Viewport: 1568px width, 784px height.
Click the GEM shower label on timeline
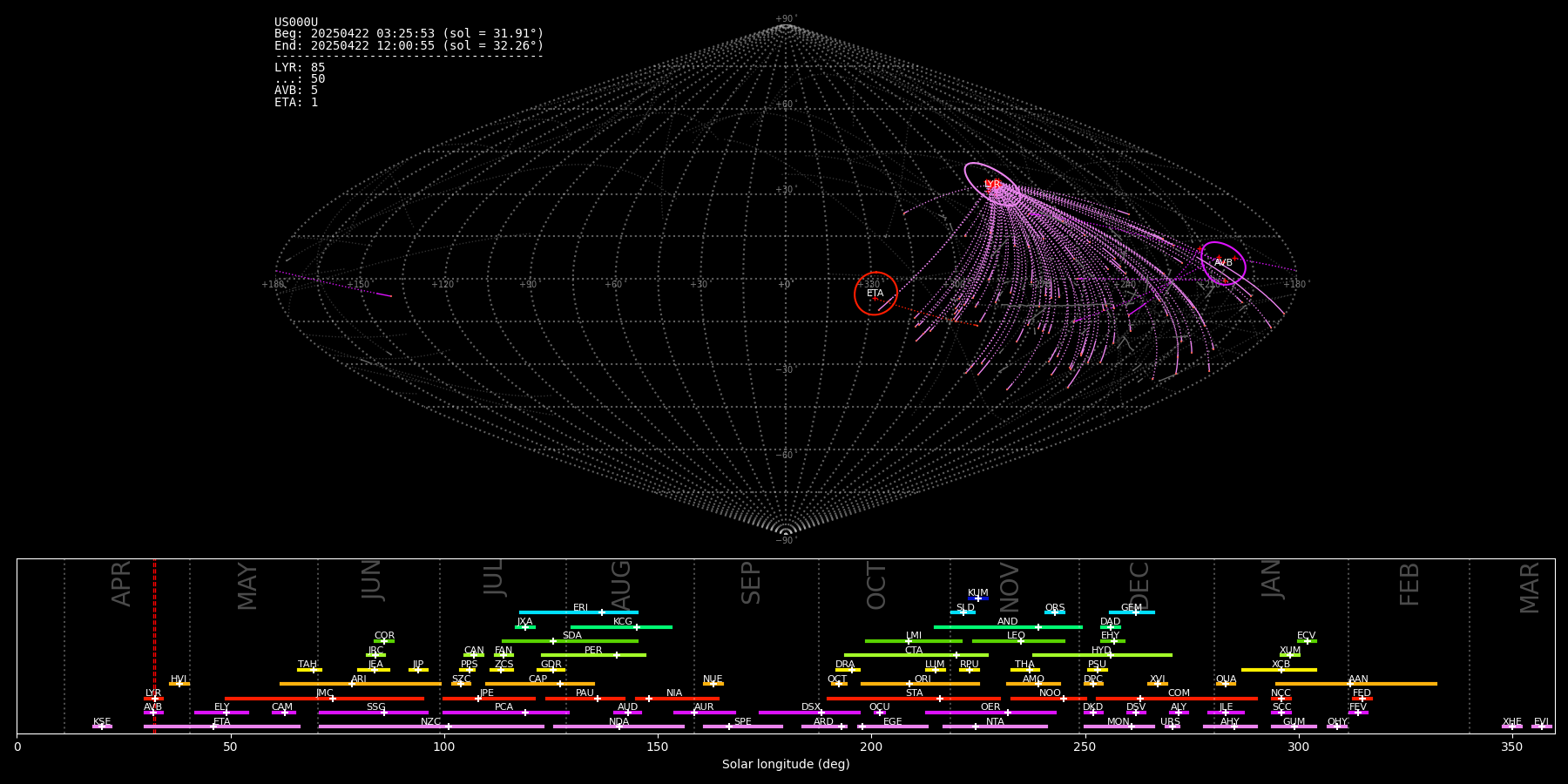pyautogui.click(x=1132, y=608)
